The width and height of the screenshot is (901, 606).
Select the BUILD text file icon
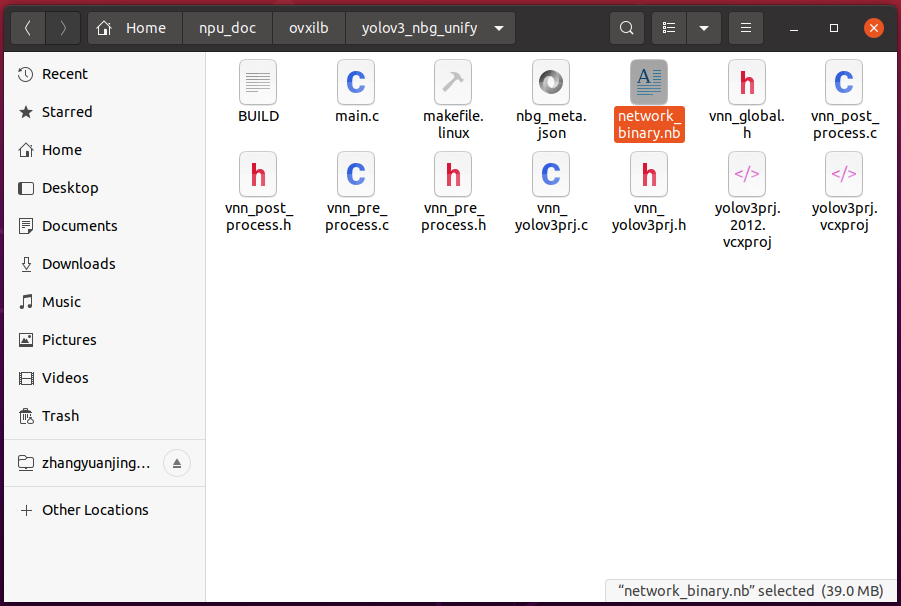coord(258,82)
